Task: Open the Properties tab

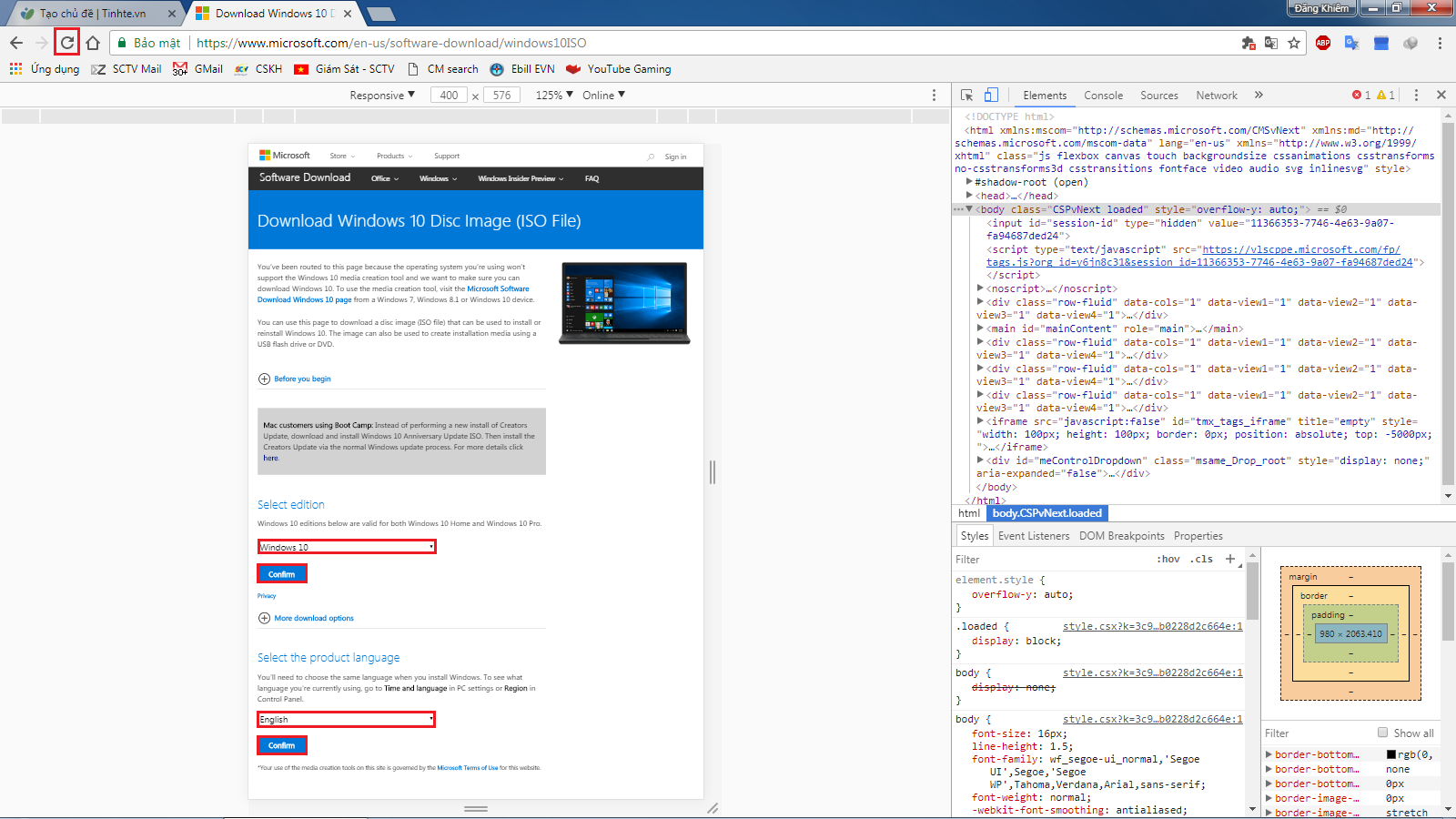Action: (1198, 536)
